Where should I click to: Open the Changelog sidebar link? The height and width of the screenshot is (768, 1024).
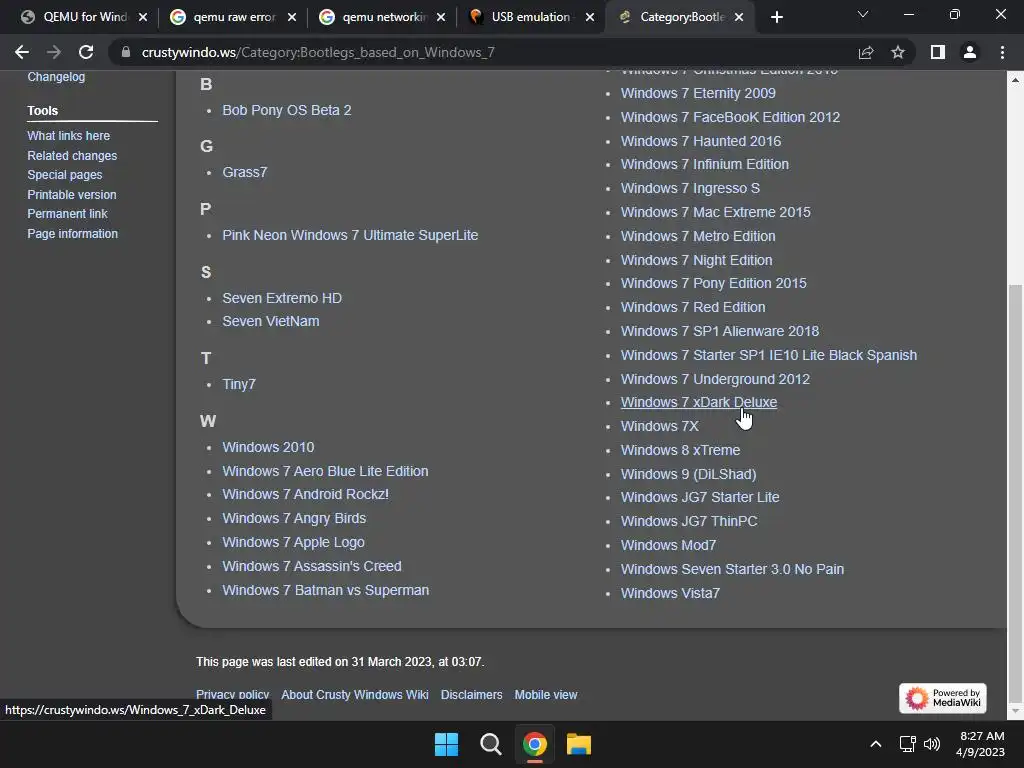click(x=56, y=76)
